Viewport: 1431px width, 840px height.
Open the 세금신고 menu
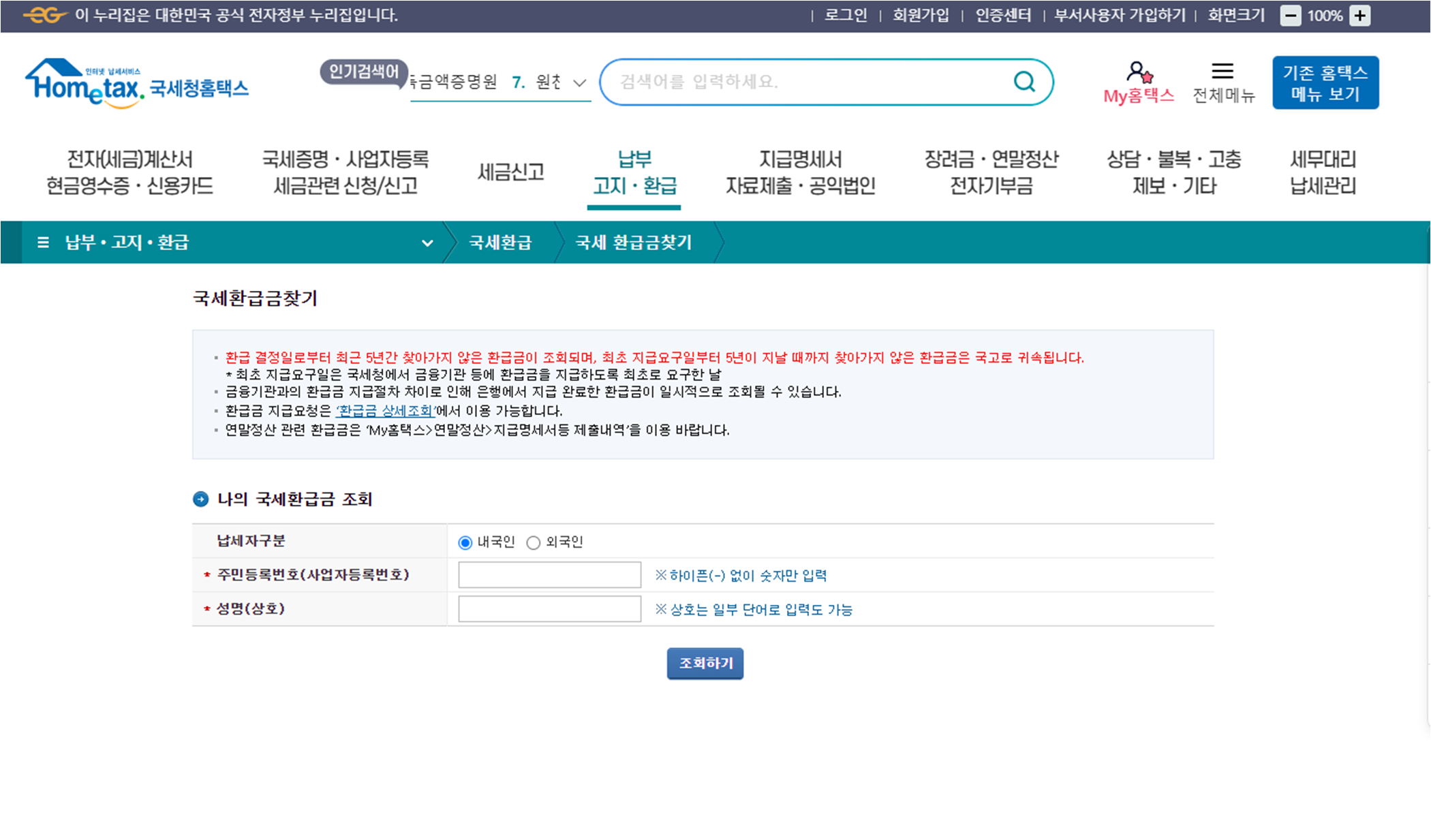(x=510, y=172)
